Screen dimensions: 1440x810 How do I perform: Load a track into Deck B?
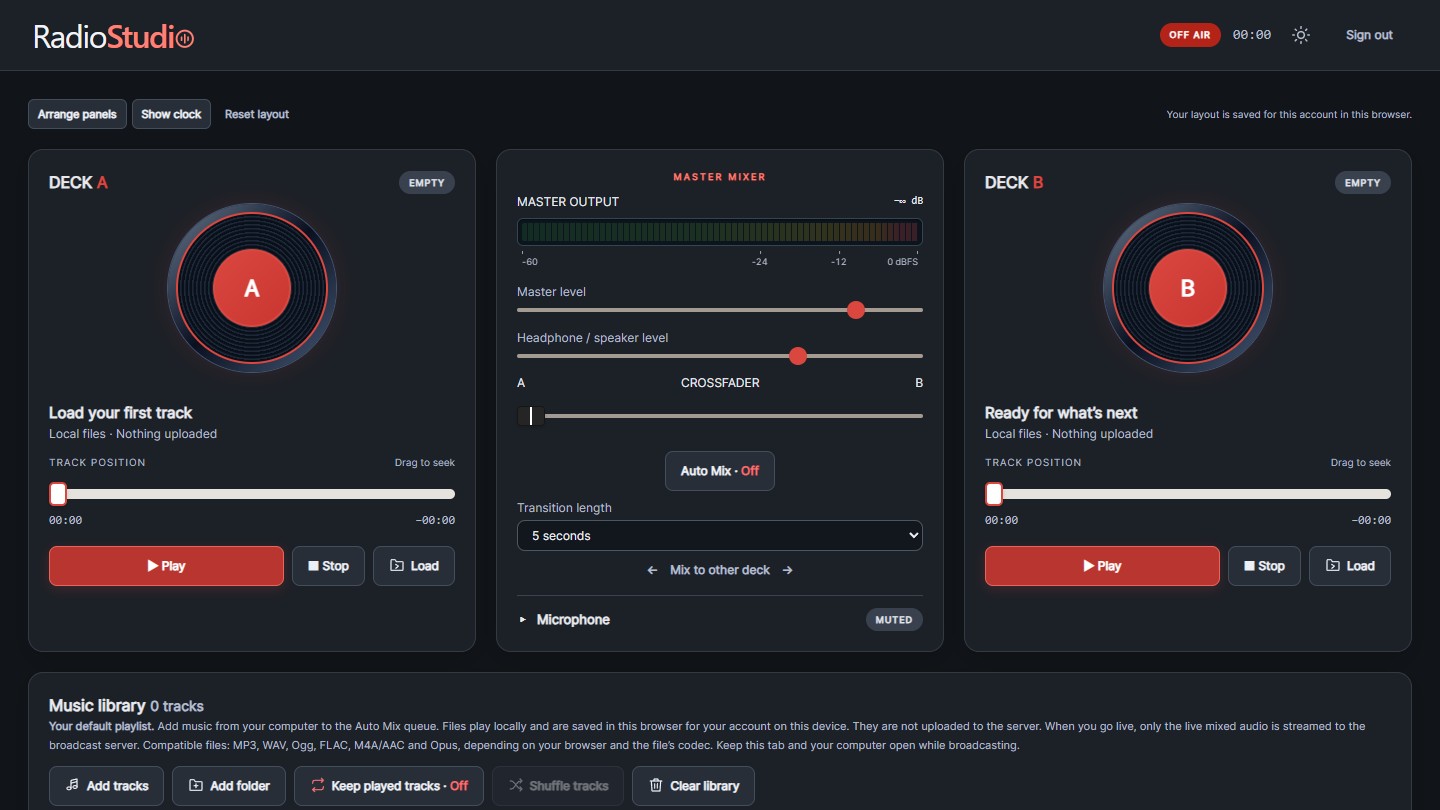coord(1350,566)
